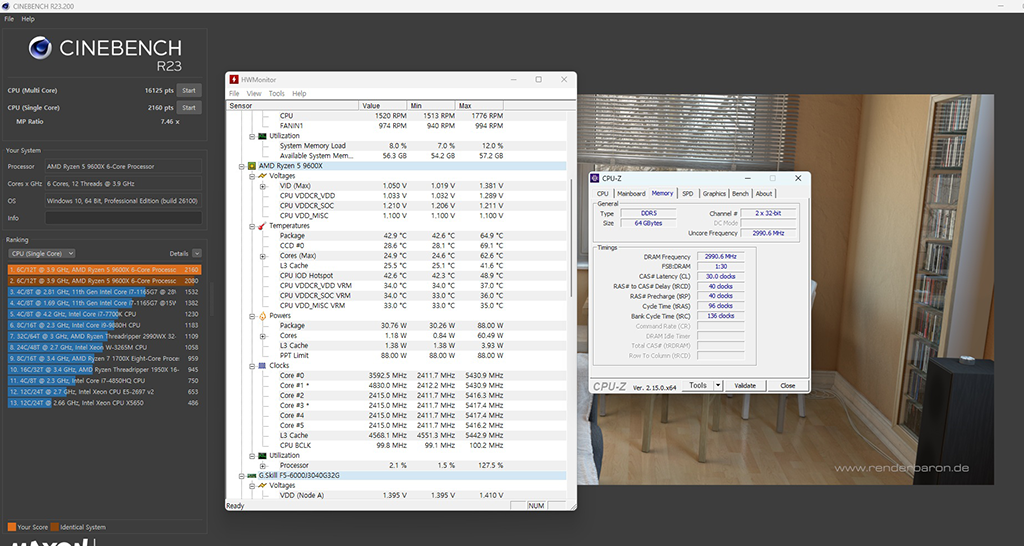The height and width of the screenshot is (546, 1024).
Task: Collapse the G.Skill F5-6000J3040G32G node
Action: [242, 476]
